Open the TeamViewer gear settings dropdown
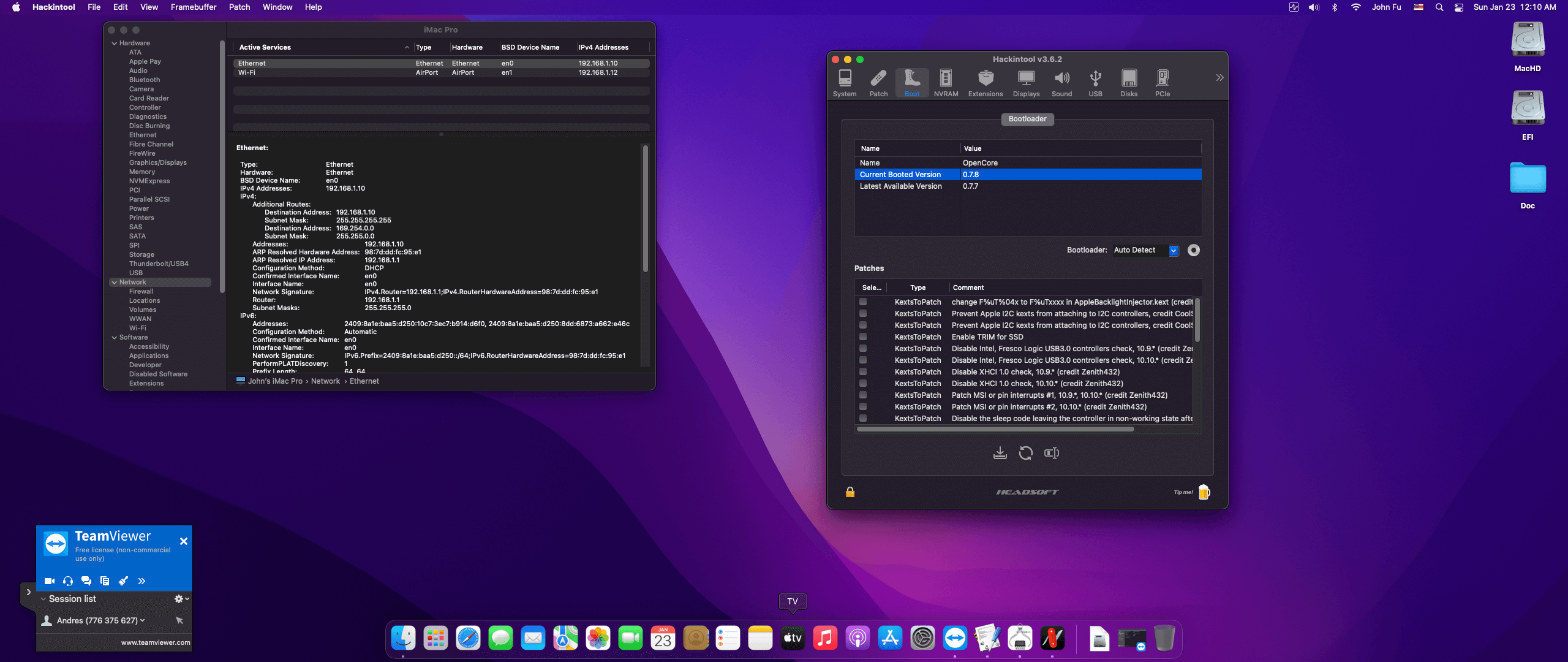The height and width of the screenshot is (662, 1568). [x=181, y=599]
